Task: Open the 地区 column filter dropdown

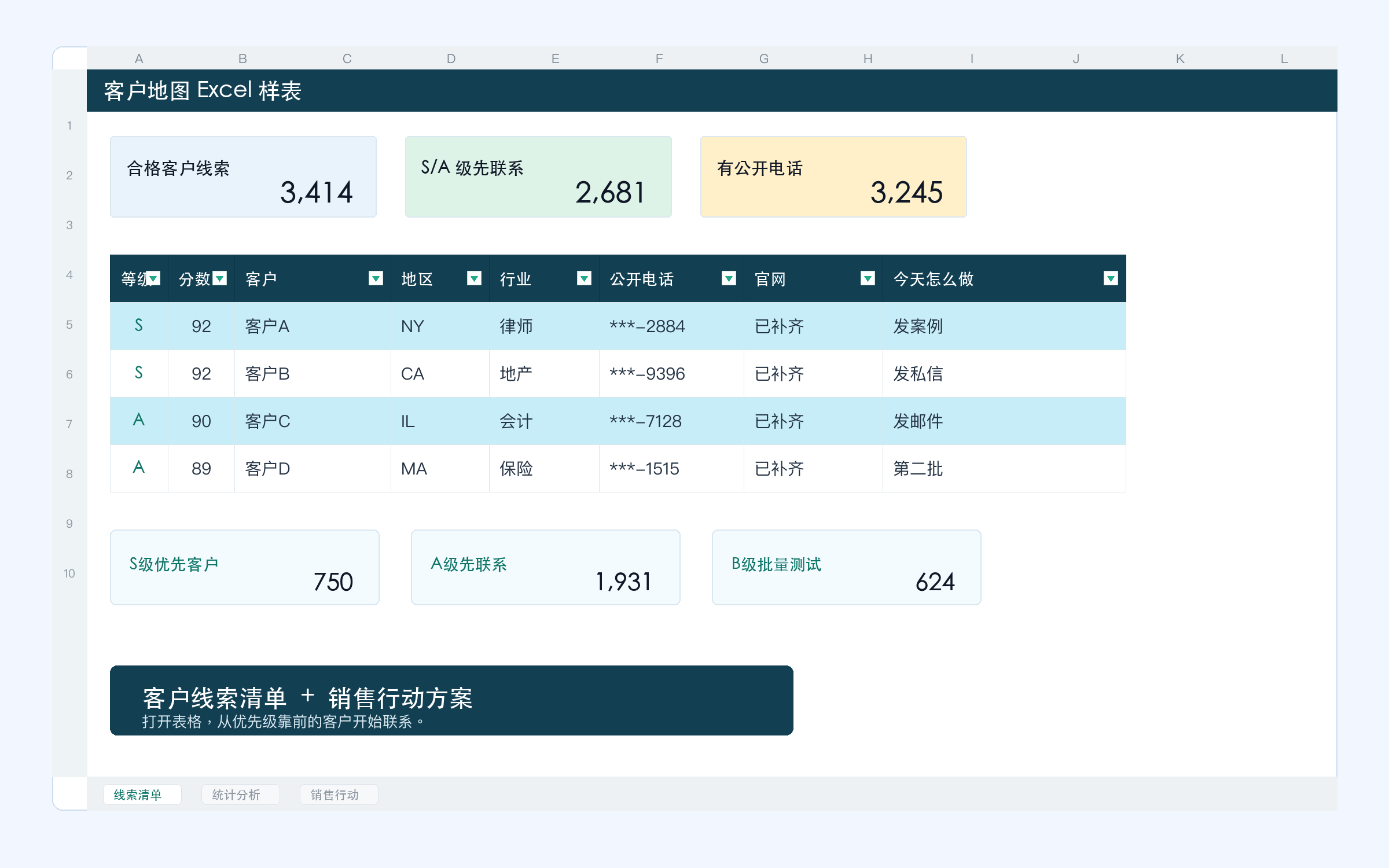Action: (475, 279)
